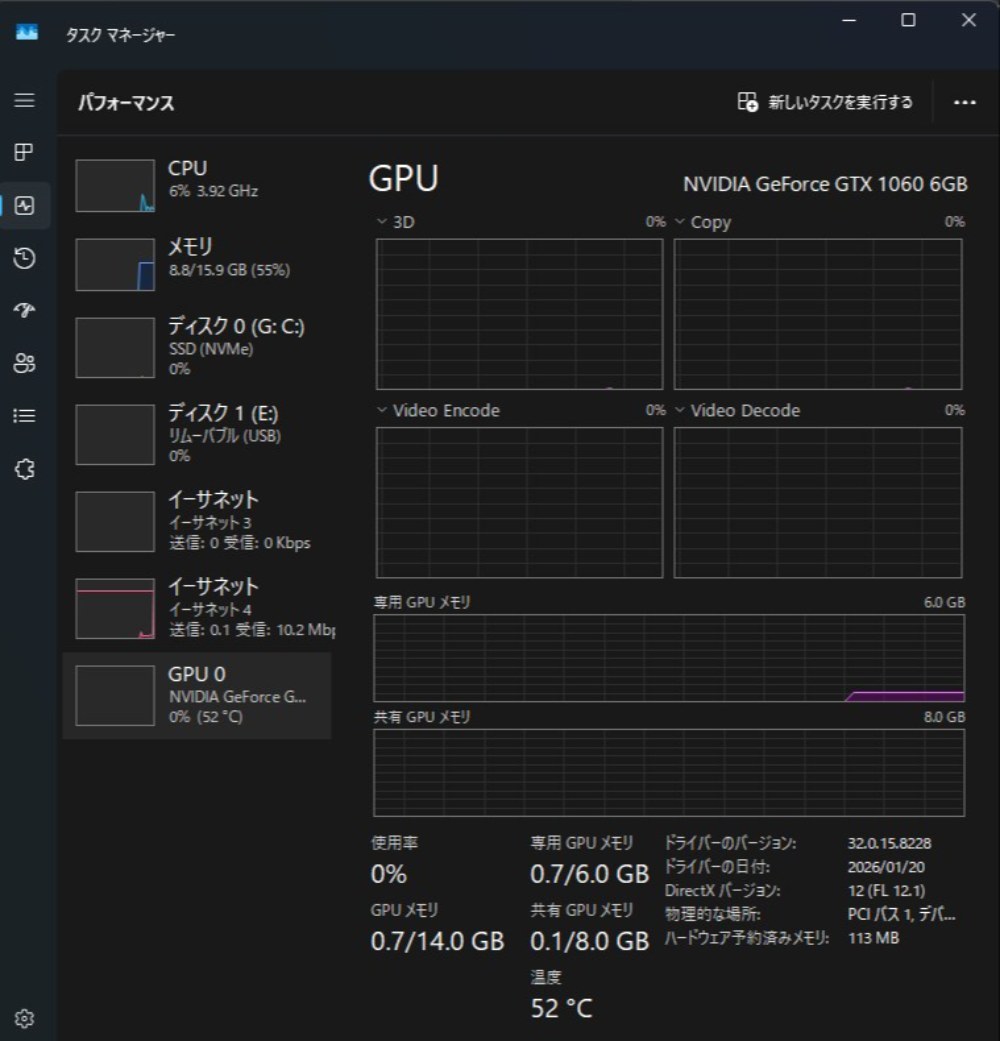Open the Services puzzle-piece icon
This screenshot has height=1041, width=1000.
[x=25, y=469]
